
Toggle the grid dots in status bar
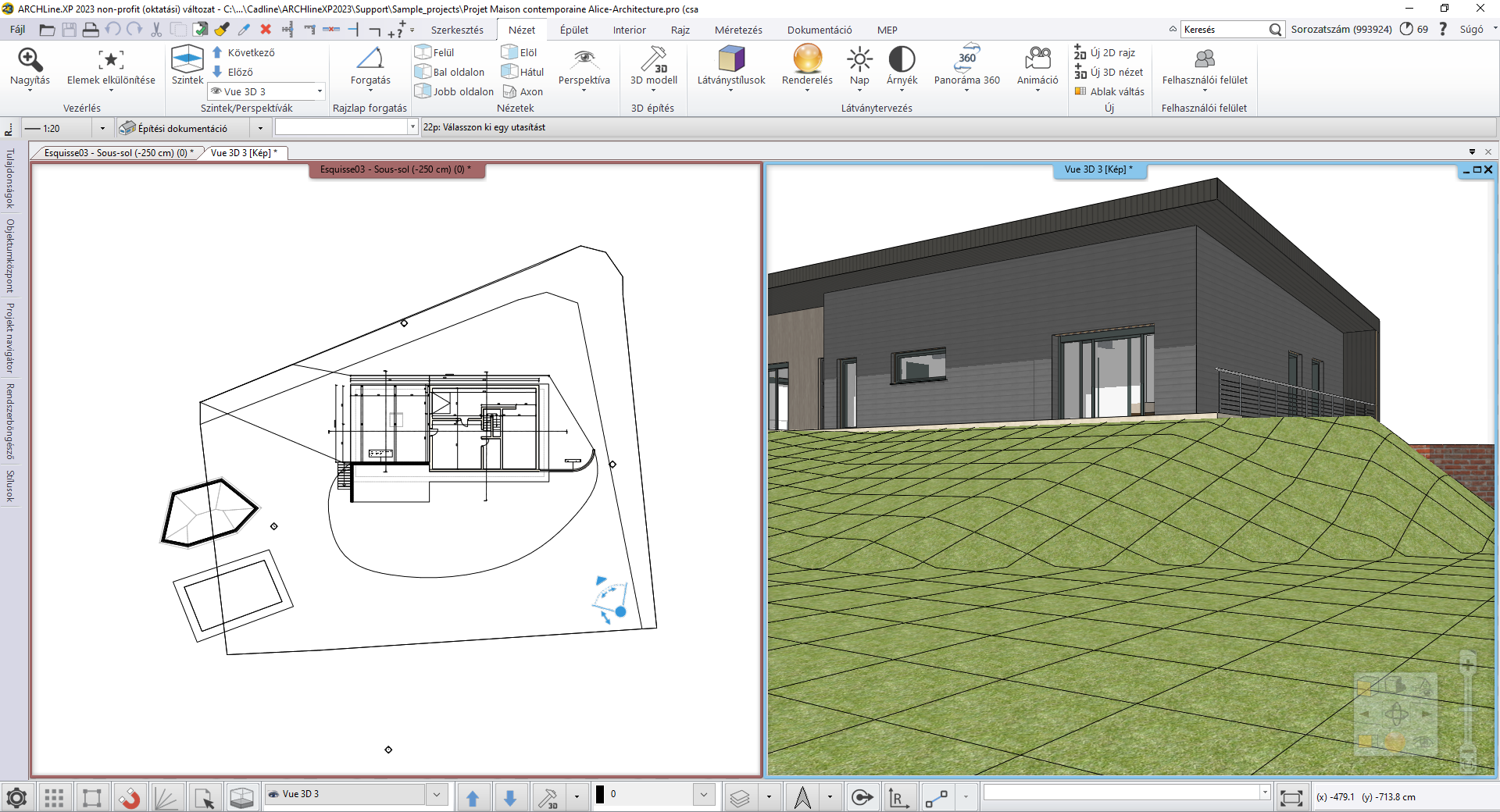tap(54, 797)
